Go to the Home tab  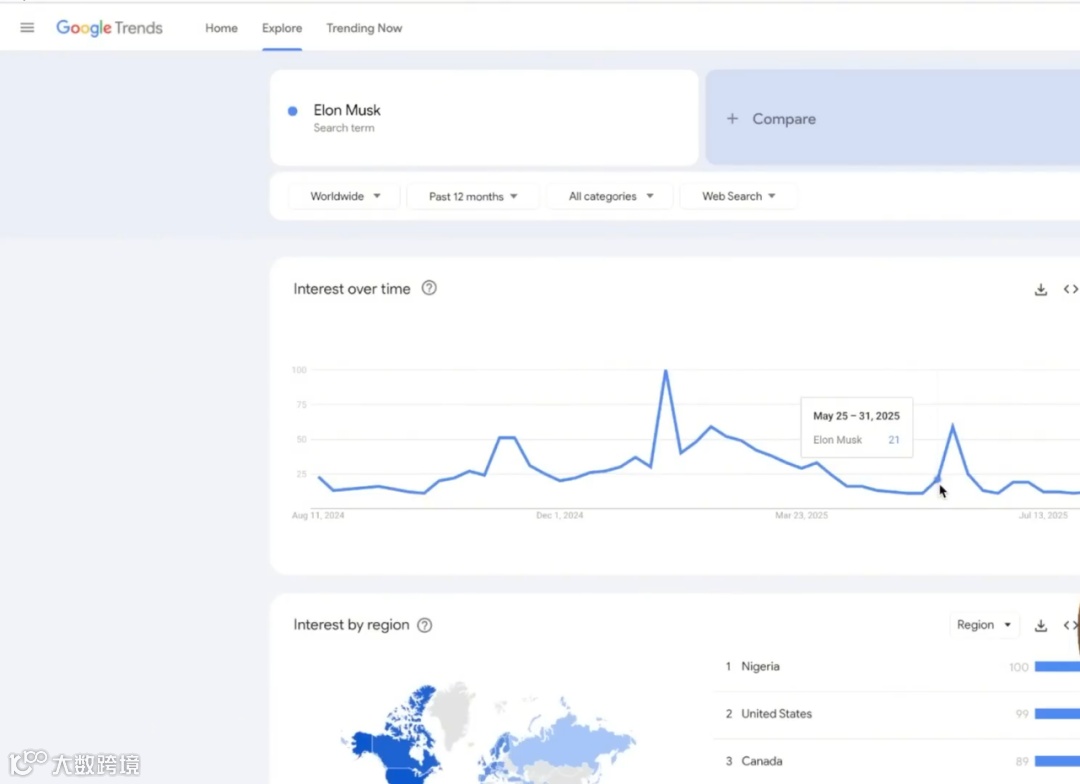(x=221, y=28)
